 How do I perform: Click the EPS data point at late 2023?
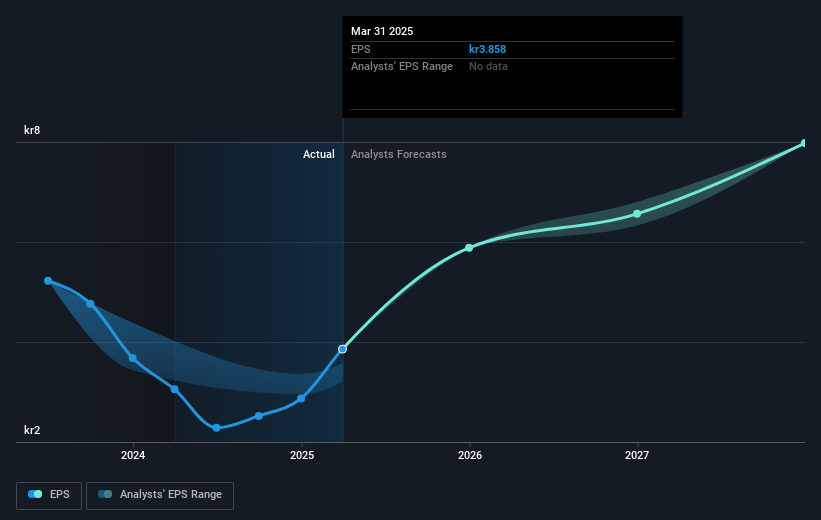click(90, 304)
